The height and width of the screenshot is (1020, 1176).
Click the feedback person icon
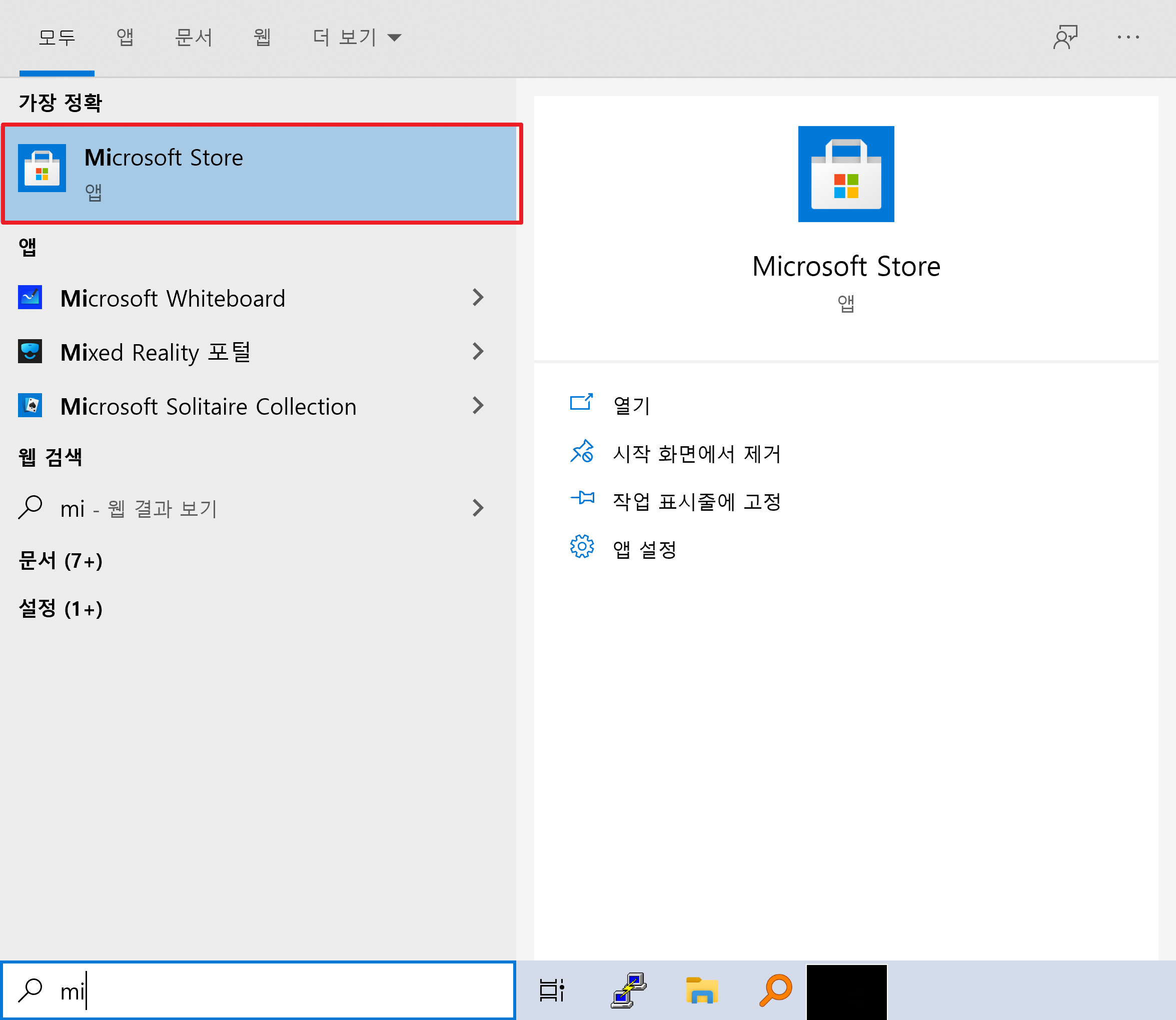coord(1064,38)
